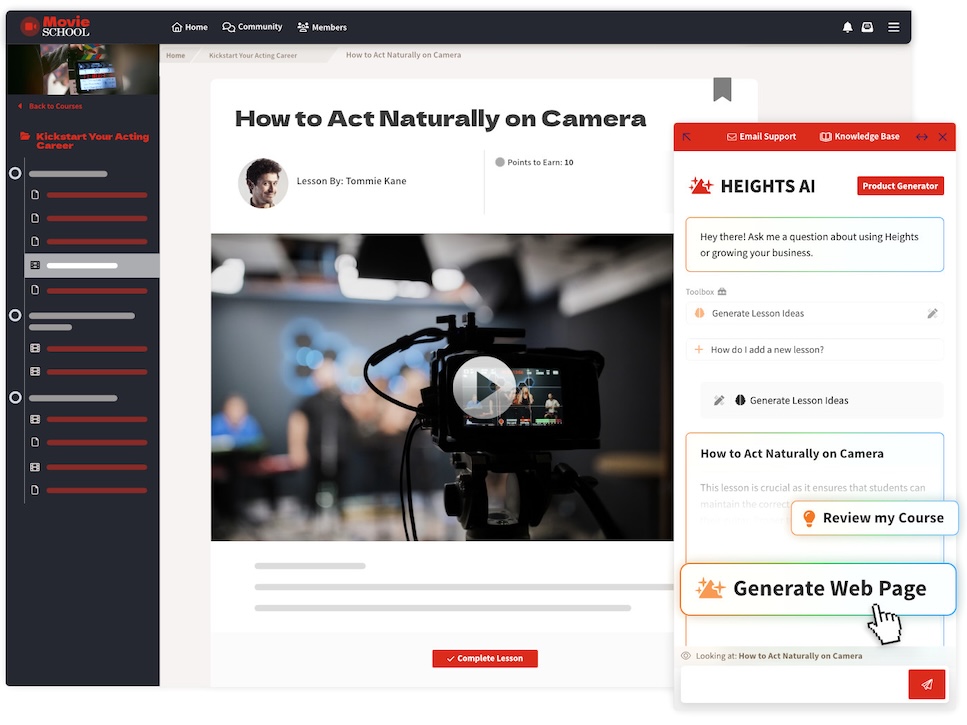Expand the second section circle in sidebar
The image size is (967, 725).
(15, 316)
